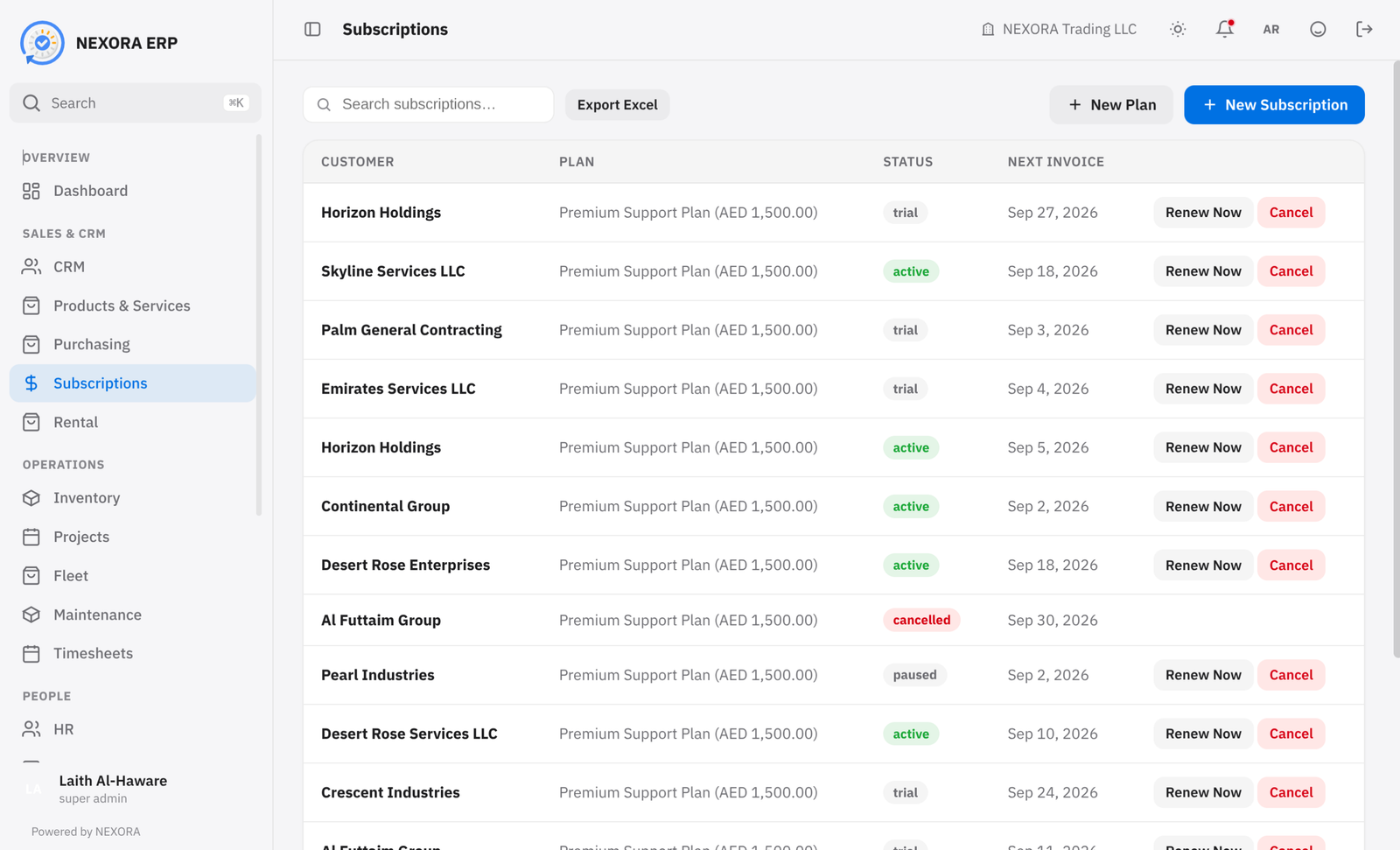Renew Now for Crescent Industries
The width and height of the screenshot is (1400, 850).
click(x=1203, y=792)
